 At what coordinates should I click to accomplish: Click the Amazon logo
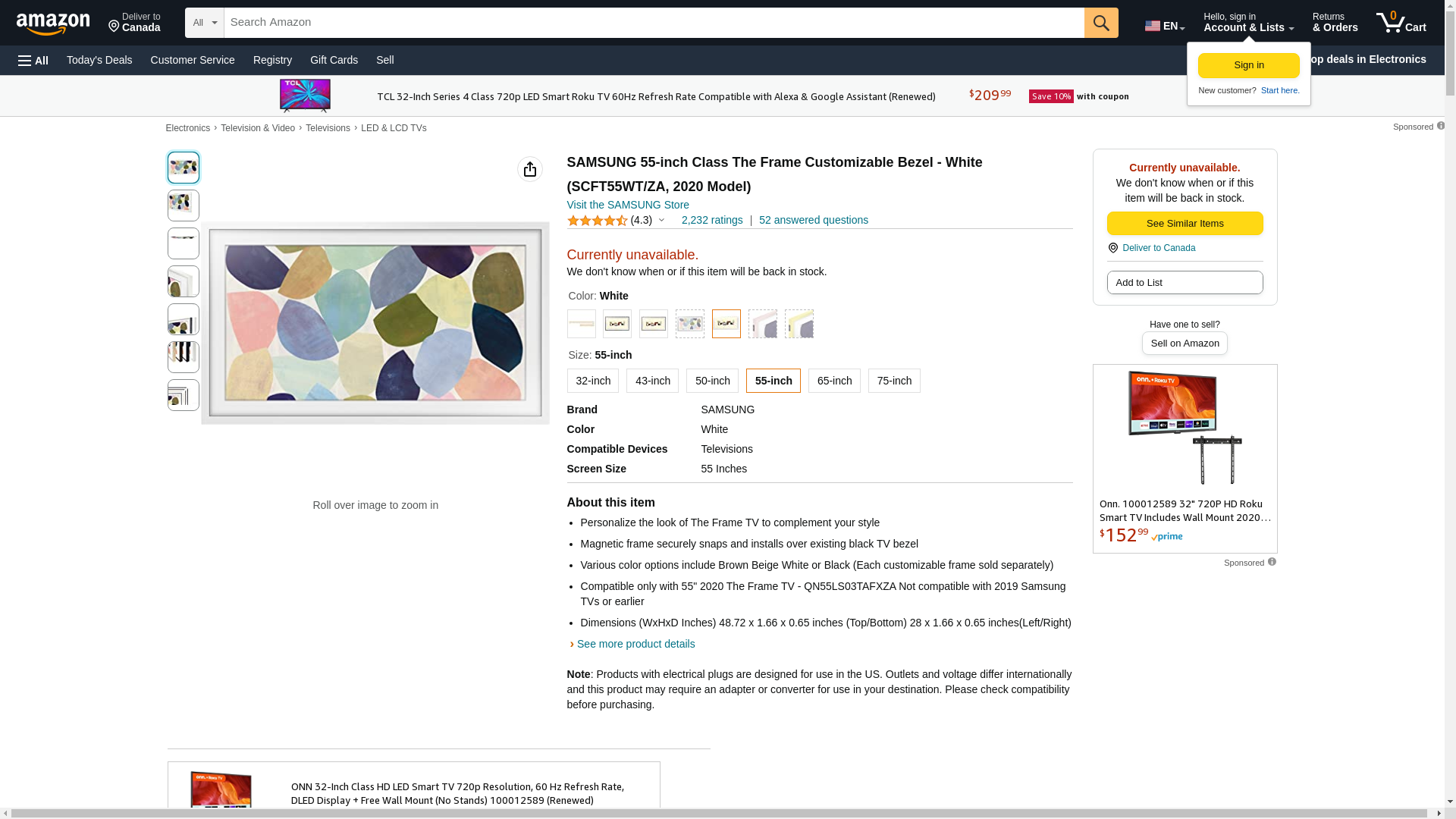coord(53,24)
